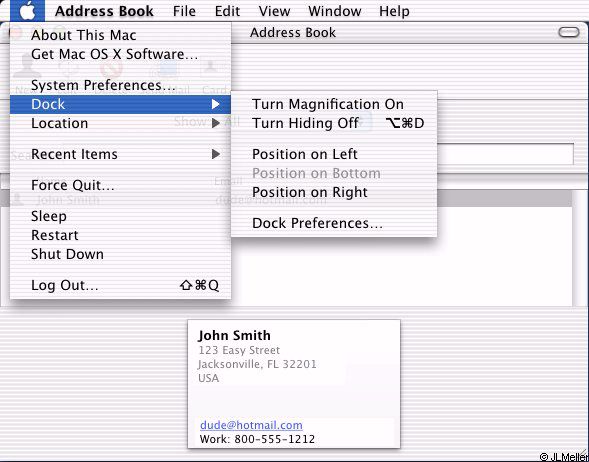The image size is (589, 462).
Task: Choose Force Quit from the menu
Action: [x=120, y=185]
